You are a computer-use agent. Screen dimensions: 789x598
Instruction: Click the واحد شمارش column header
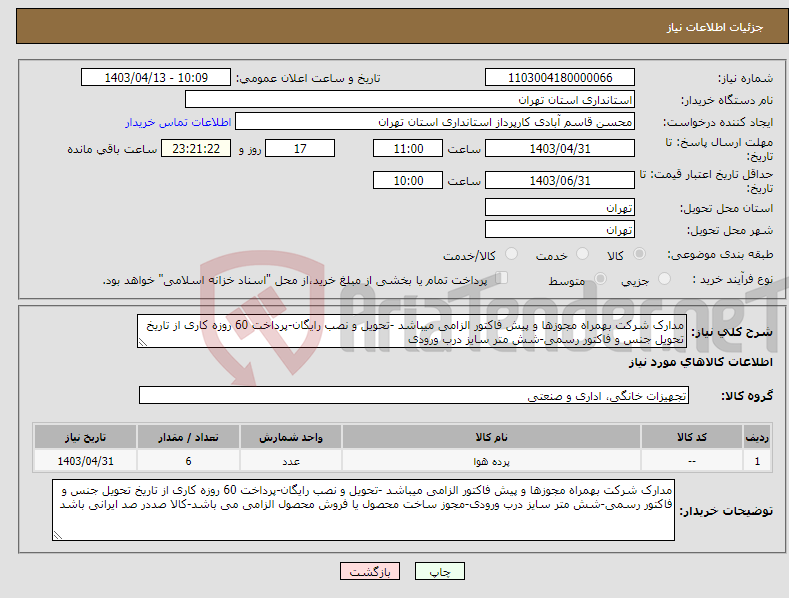click(291, 437)
